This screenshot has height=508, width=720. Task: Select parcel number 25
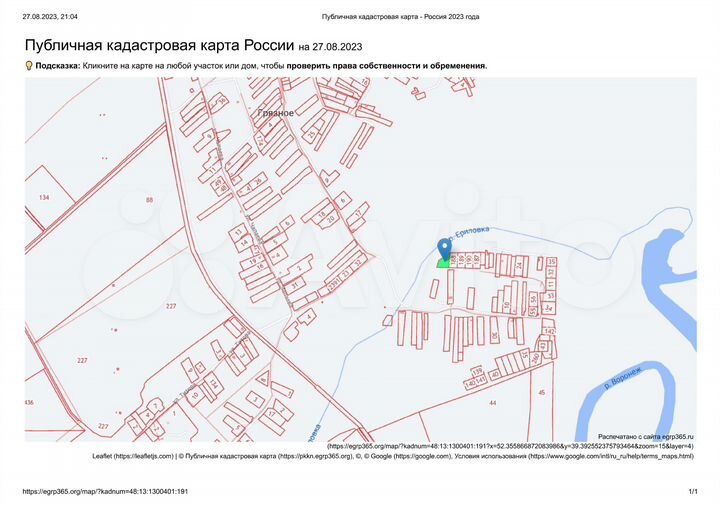[312, 134]
